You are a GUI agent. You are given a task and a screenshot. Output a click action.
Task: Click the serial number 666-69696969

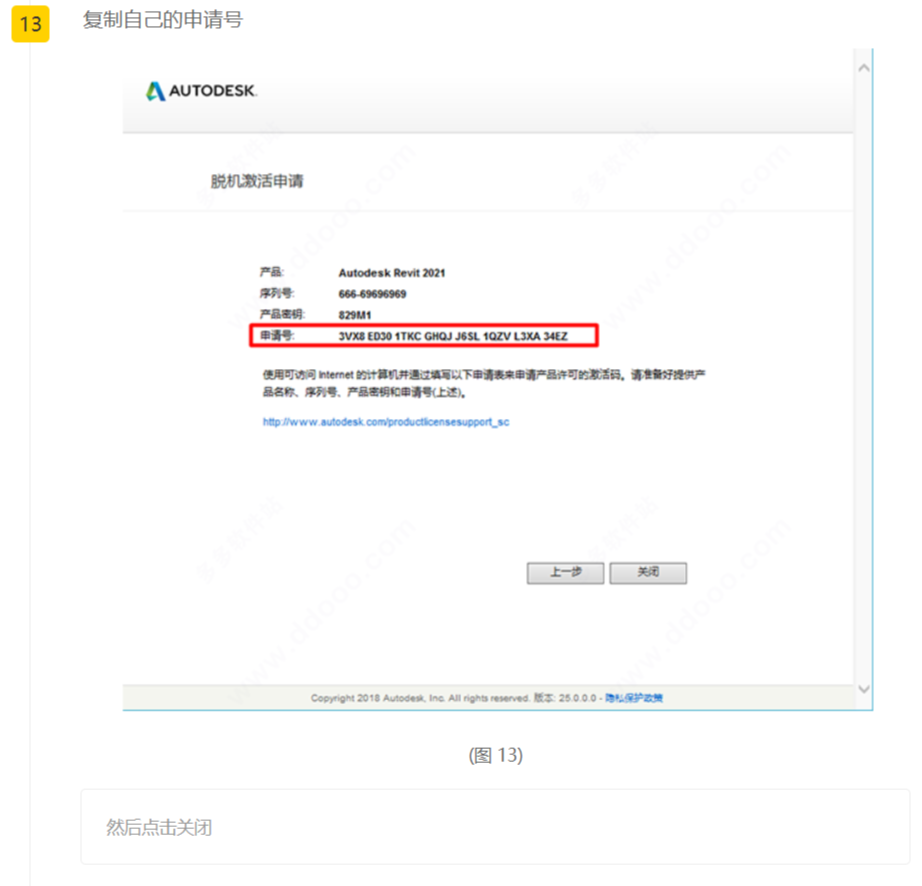click(372, 294)
